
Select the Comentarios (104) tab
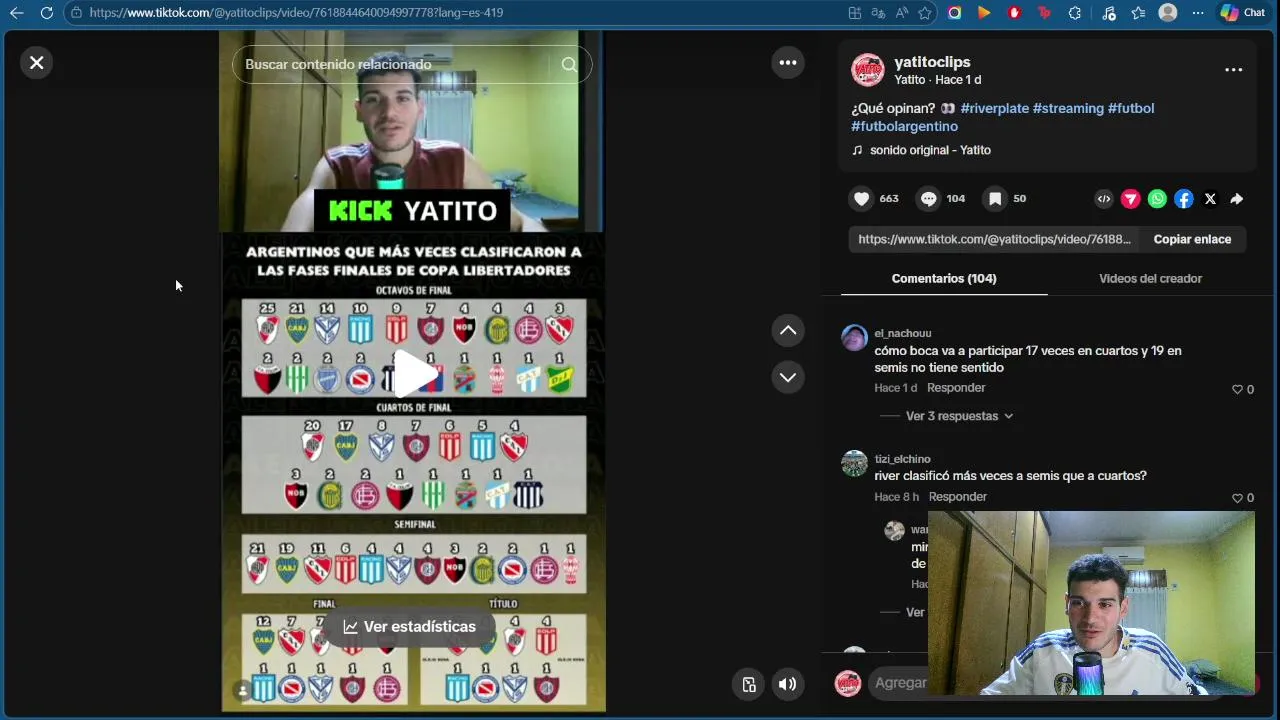(x=944, y=278)
